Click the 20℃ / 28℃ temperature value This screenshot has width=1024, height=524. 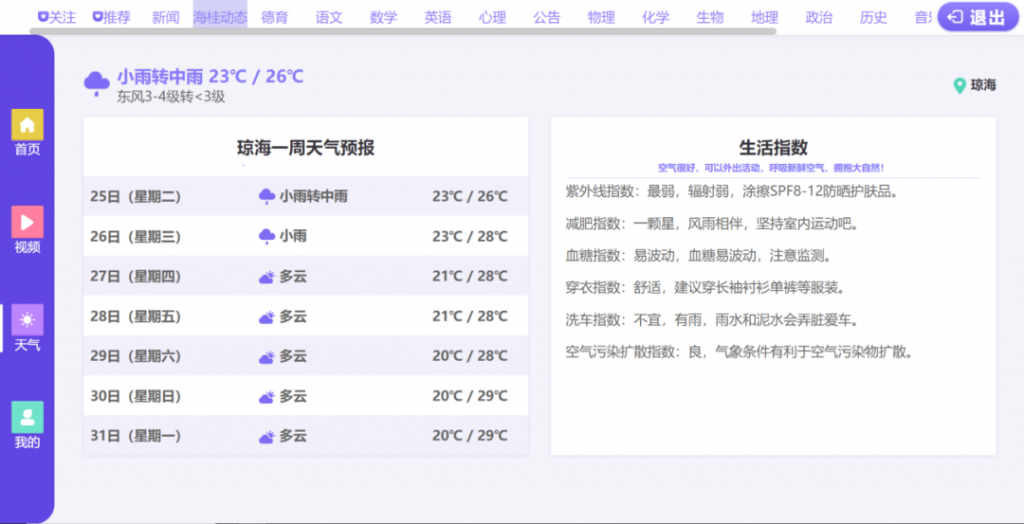pyautogui.click(x=470, y=356)
